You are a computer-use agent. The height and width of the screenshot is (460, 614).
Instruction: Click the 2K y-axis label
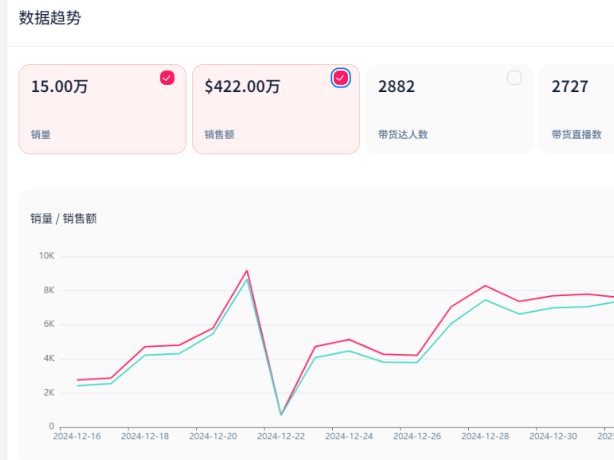(x=49, y=393)
